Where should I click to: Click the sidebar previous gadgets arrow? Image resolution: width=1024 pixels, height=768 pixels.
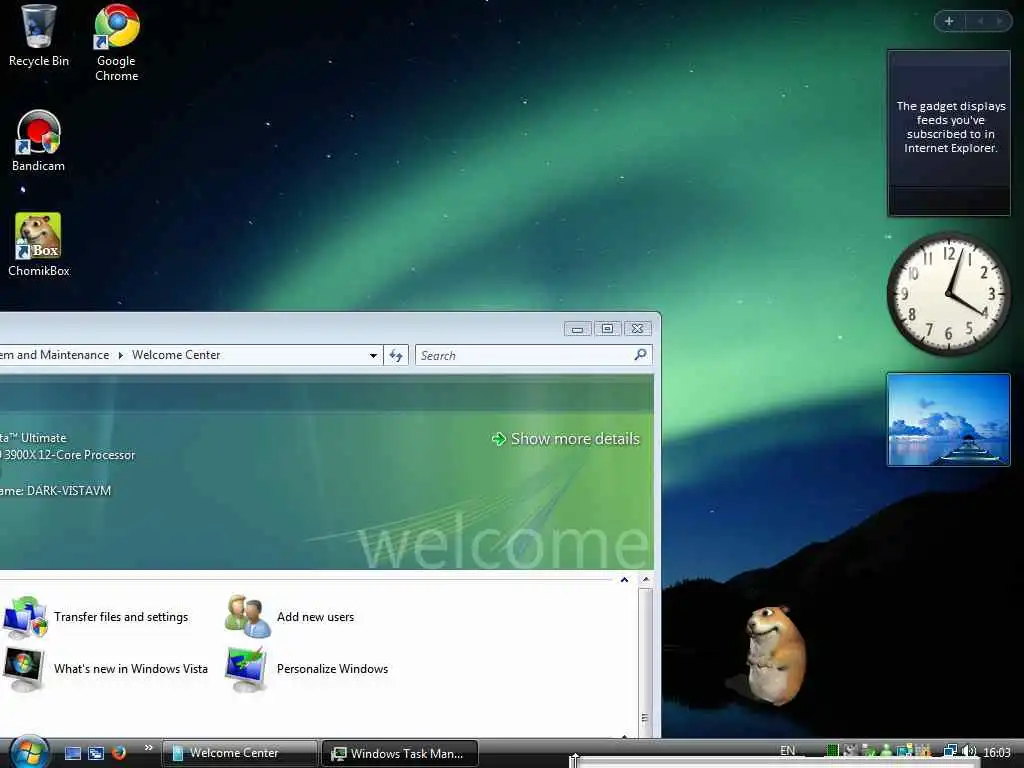pos(980,21)
